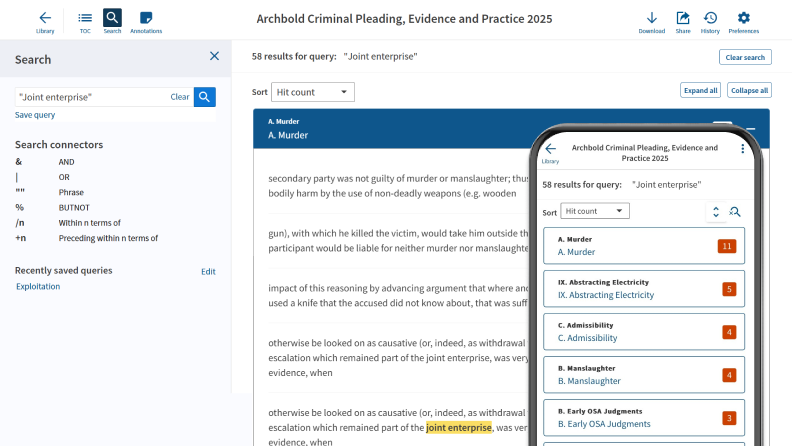Click the Collapse all button
Viewport: 792px width, 446px height.
click(749, 90)
